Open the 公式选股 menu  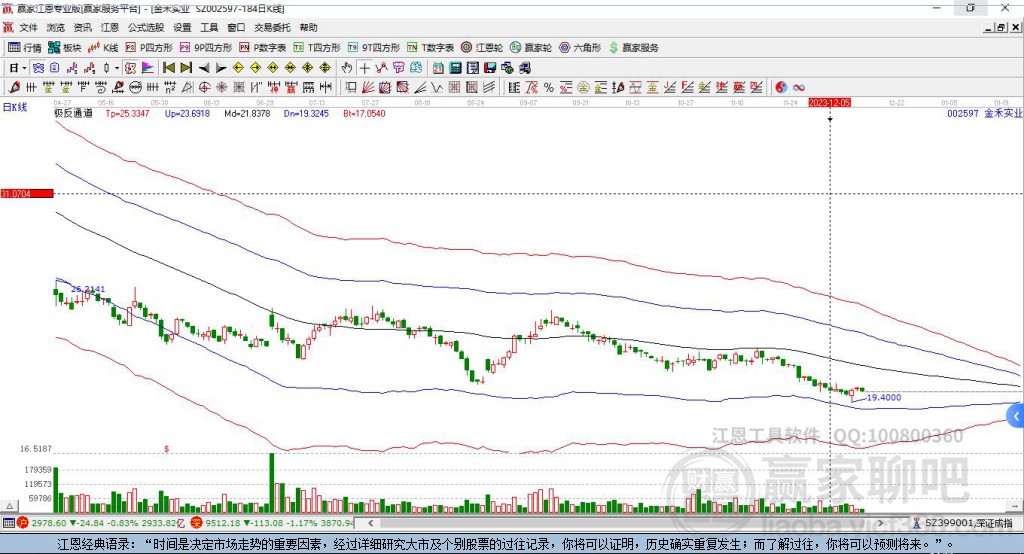(146, 27)
